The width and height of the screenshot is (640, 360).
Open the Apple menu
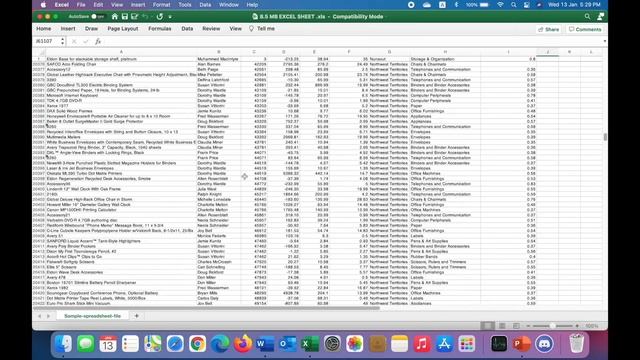tap(43, 5)
